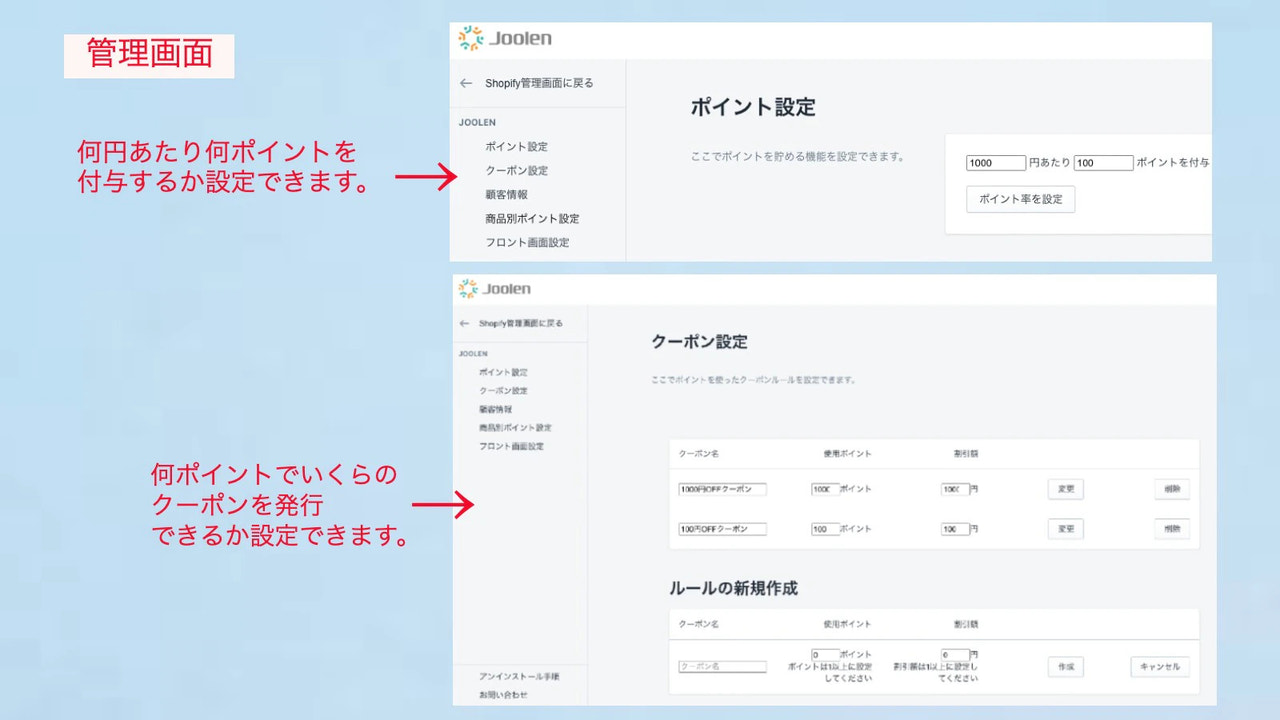
Task: Click the Joolen logo on the ポイント設定 screen
Action: [x=505, y=39]
